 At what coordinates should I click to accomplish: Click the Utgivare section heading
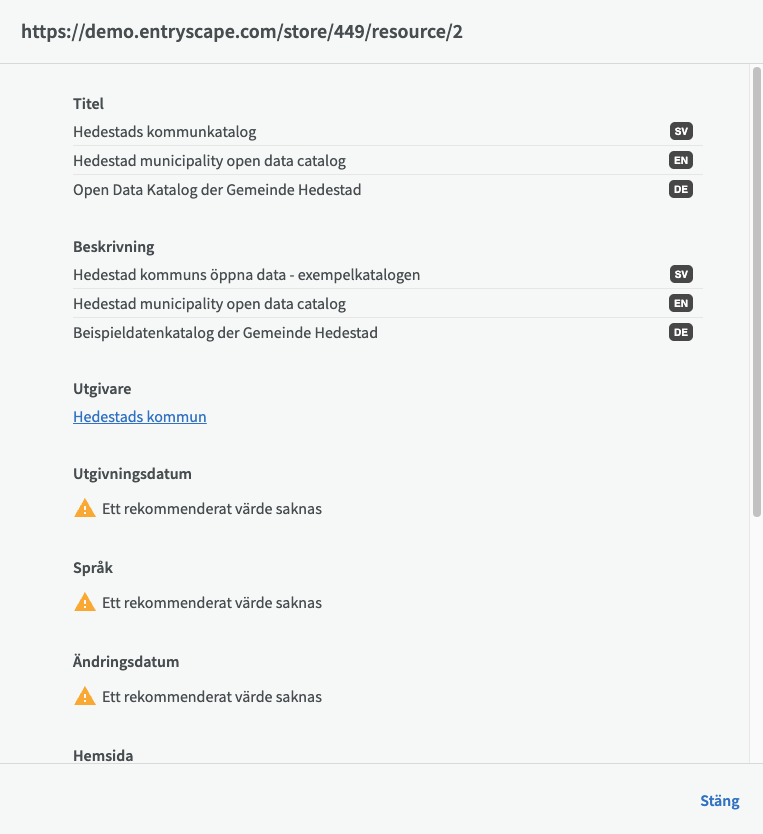pyautogui.click(x=102, y=388)
